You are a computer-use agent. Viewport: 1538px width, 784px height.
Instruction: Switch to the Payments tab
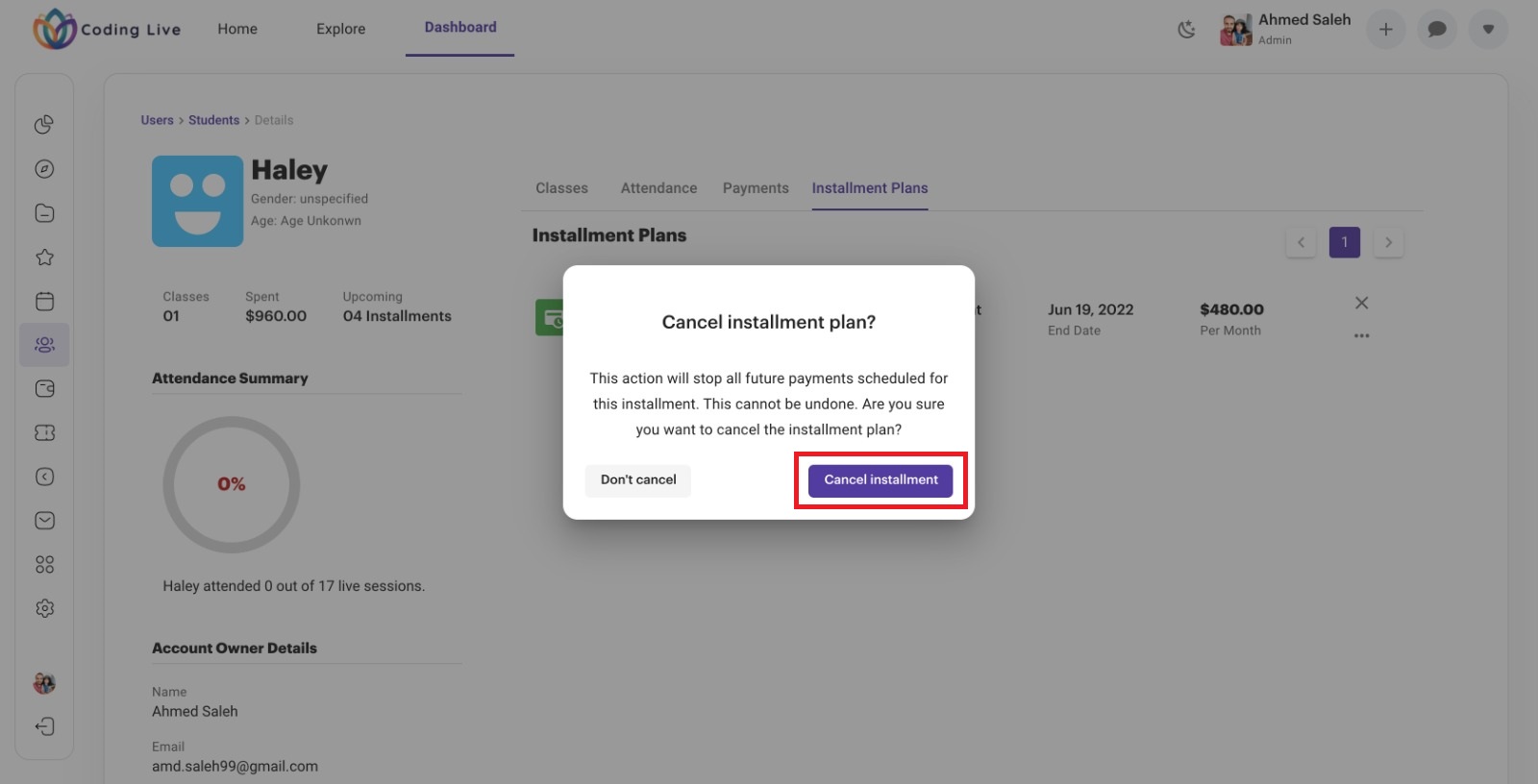coord(756,188)
